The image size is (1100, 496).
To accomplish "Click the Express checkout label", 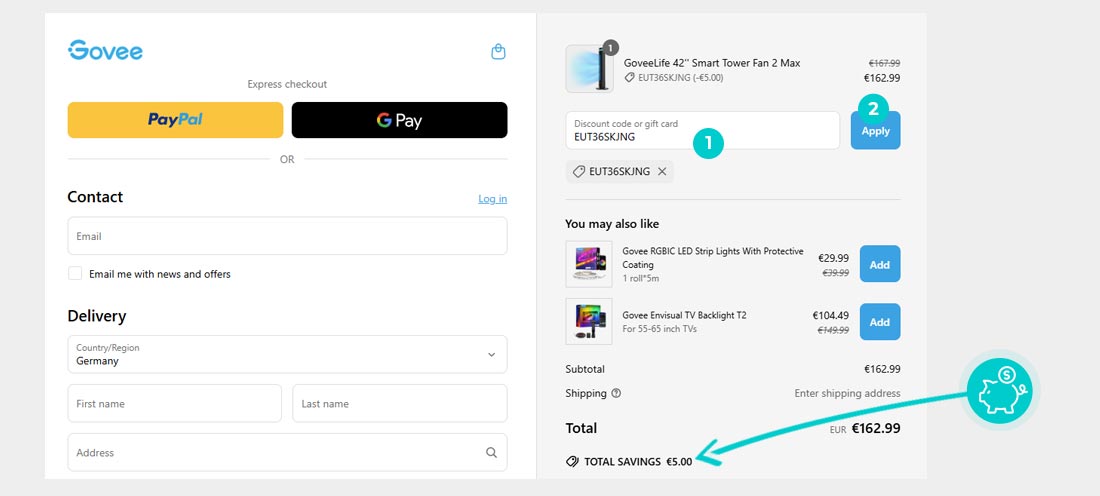I will pyautogui.click(x=287, y=84).
